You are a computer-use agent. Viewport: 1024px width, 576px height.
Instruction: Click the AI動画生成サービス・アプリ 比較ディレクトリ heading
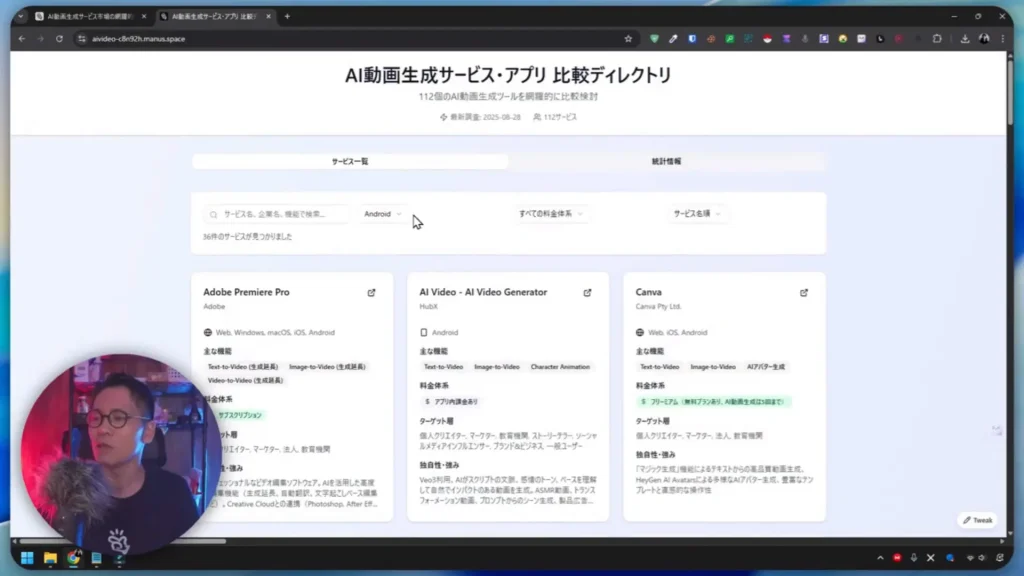point(508,75)
